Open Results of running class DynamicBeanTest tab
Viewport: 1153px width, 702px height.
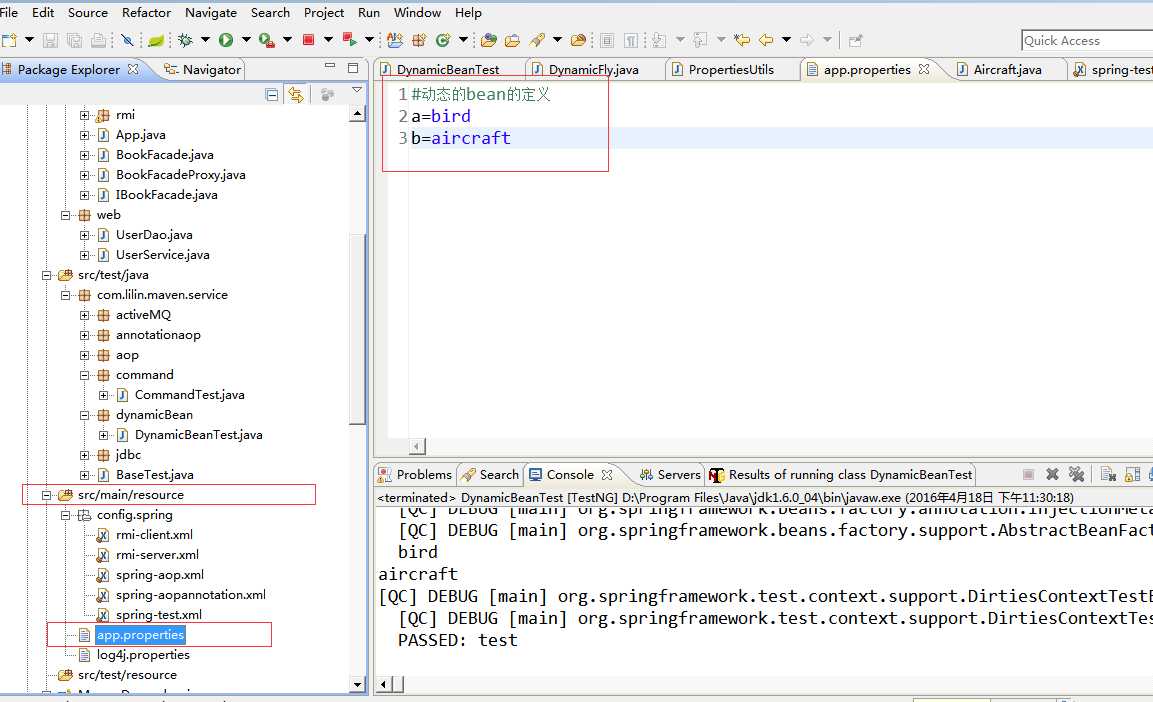(841, 474)
